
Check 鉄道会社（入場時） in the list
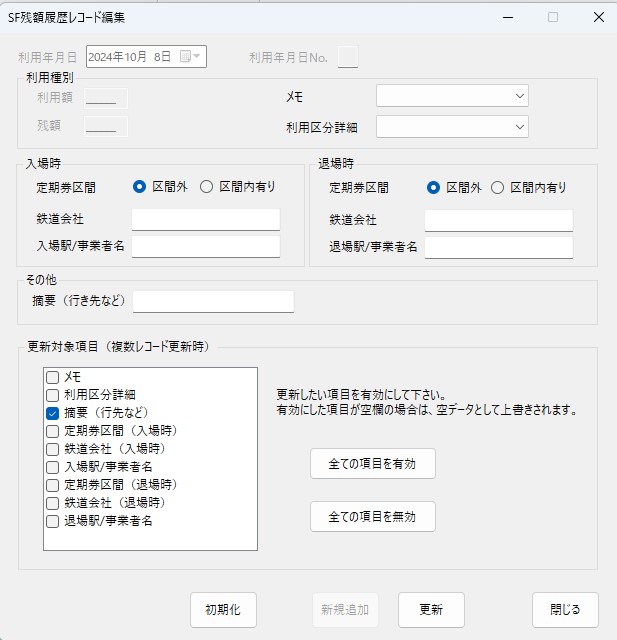point(53,449)
